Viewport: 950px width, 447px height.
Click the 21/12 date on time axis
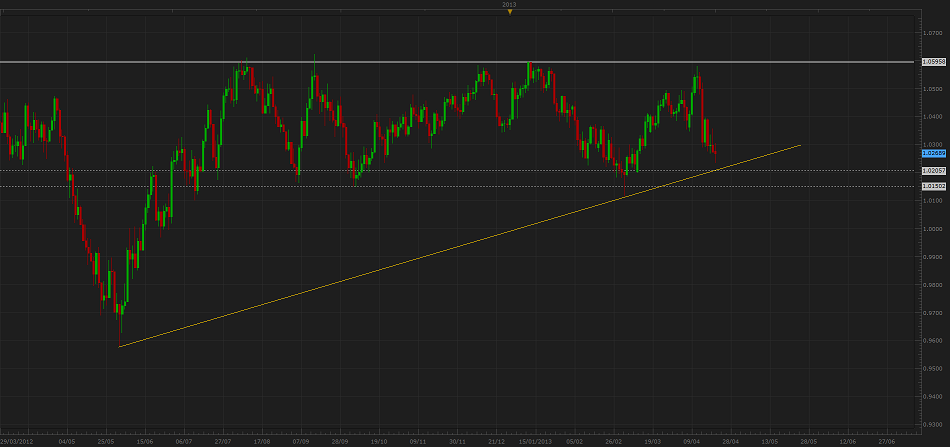[497, 440]
